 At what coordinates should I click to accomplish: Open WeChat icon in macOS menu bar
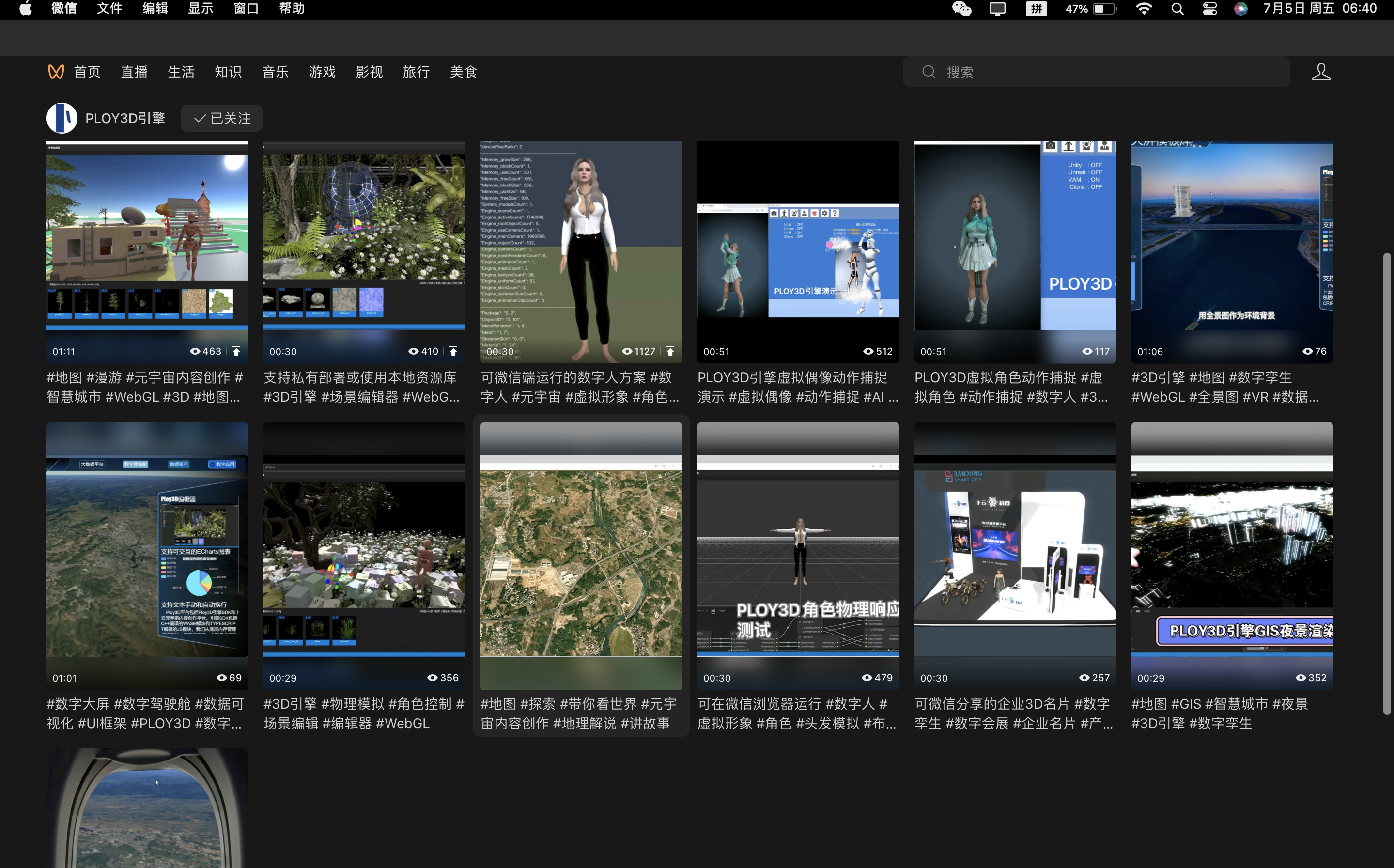tap(962, 9)
